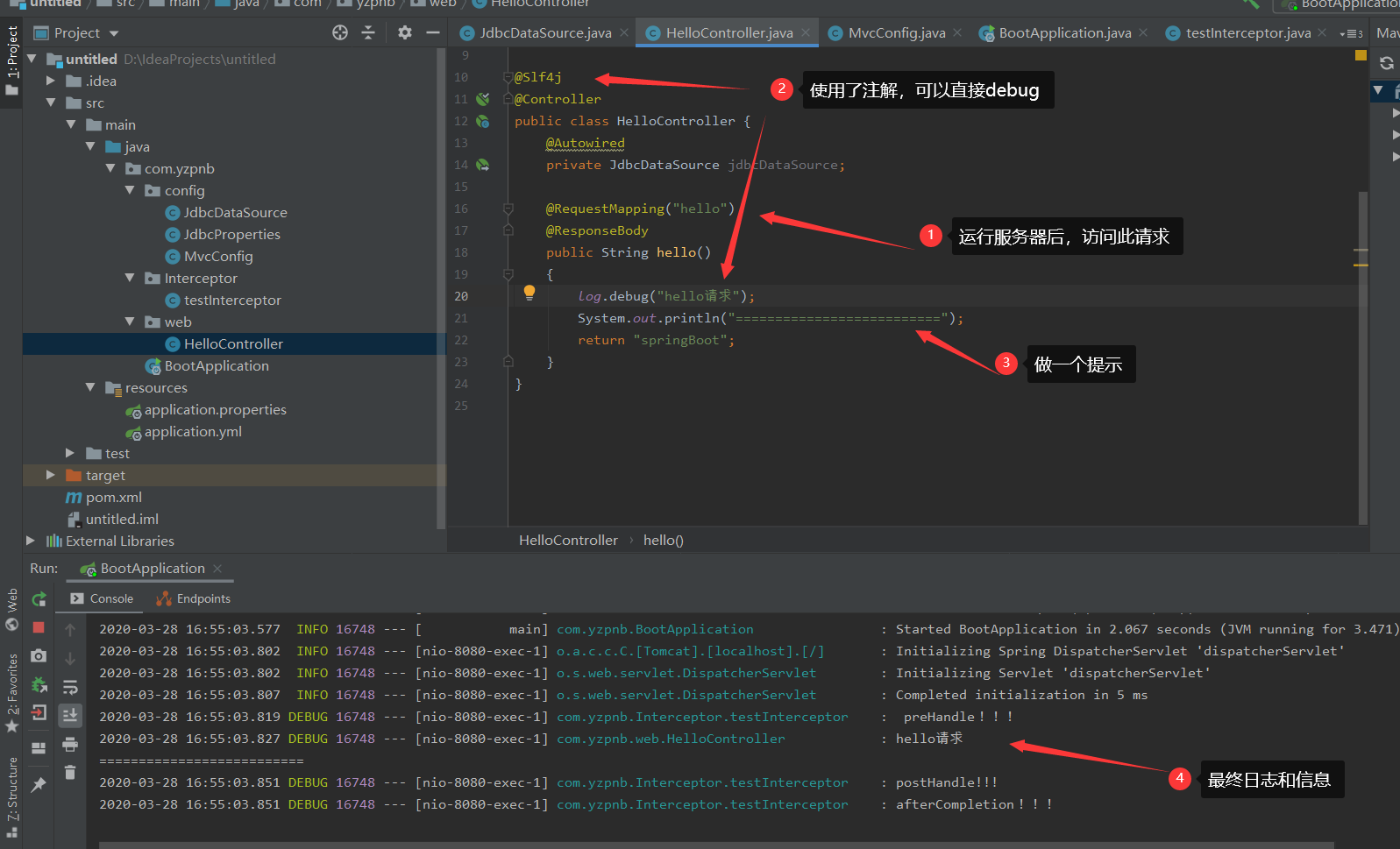Toggle scroll to end of console
Viewport: 1400px width, 849px height.
[x=70, y=716]
